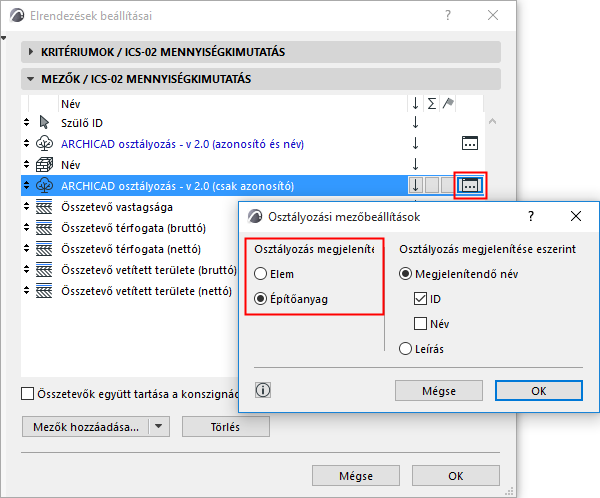Confirm OK in Osztályozási mezőbeállítások dialog
The image size is (600, 498).
[x=539, y=390]
